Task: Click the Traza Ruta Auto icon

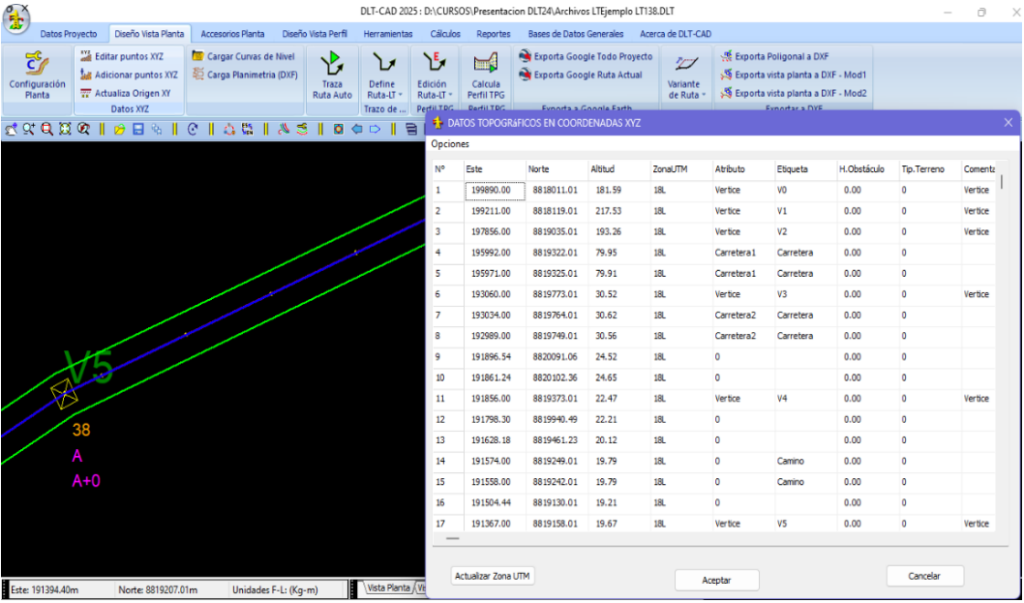Action: pyautogui.click(x=332, y=74)
